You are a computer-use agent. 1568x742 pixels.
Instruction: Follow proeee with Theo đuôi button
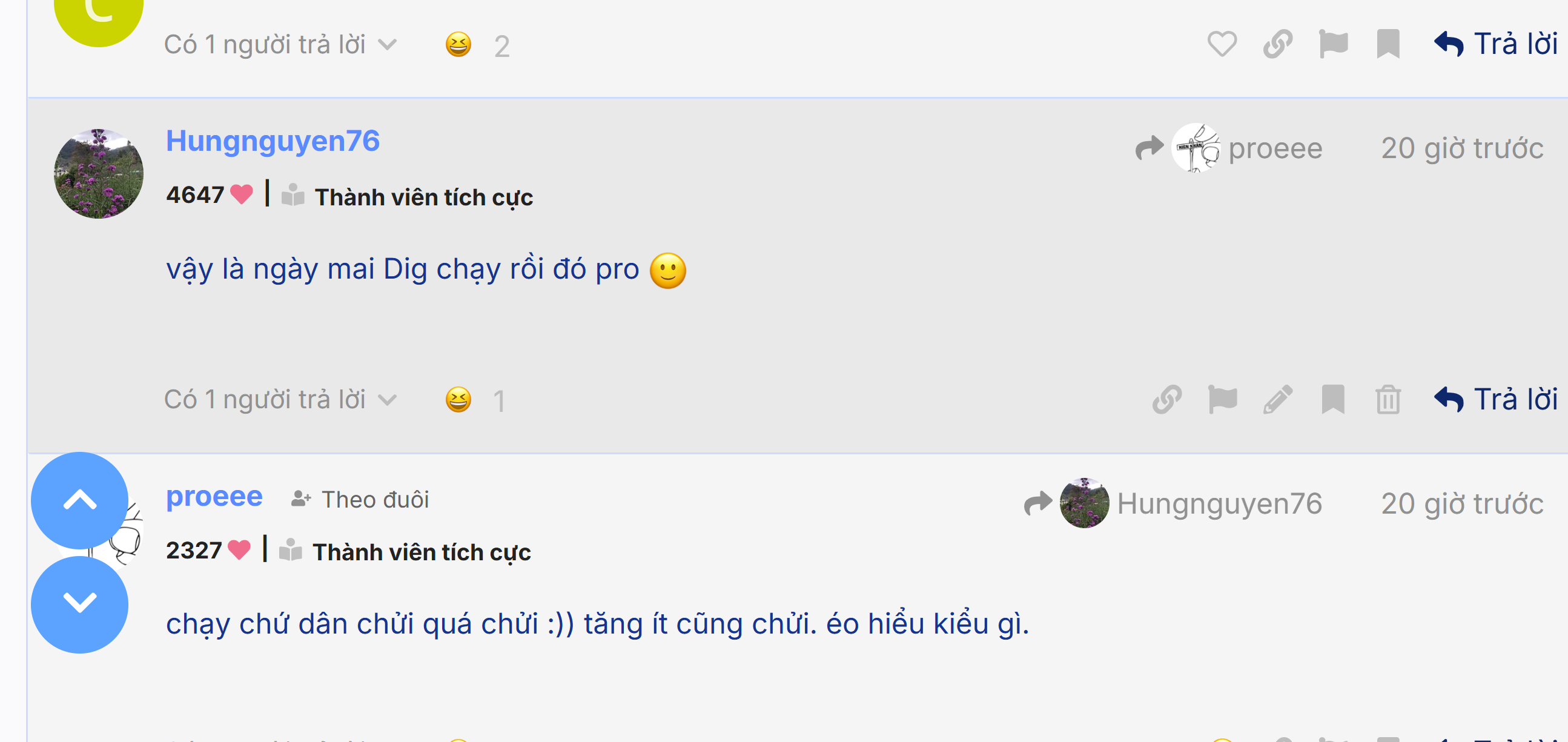[360, 500]
